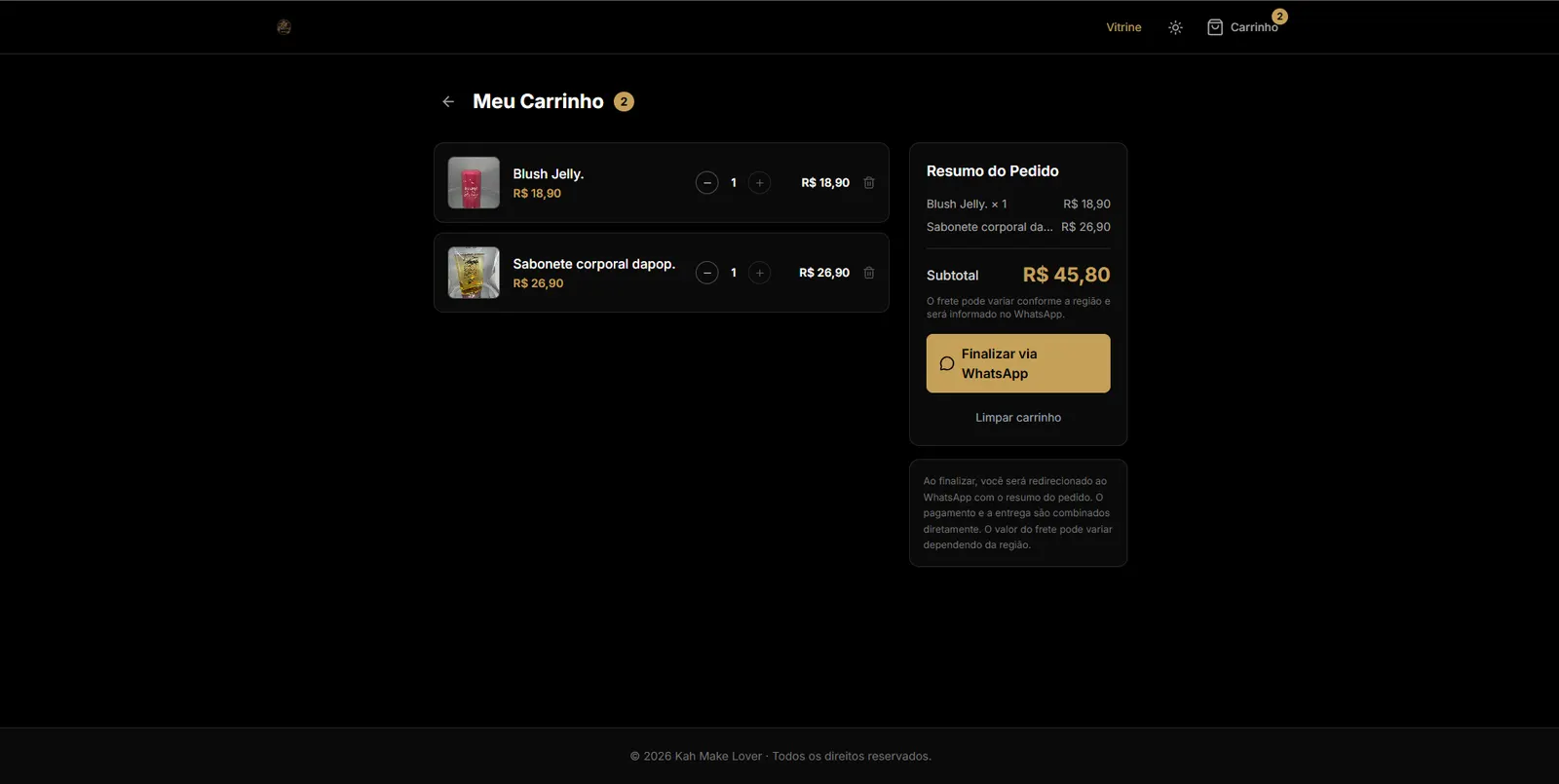Viewport: 1559px width, 784px height.
Task: Click the cart count badge in header
Action: point(1279,17)
